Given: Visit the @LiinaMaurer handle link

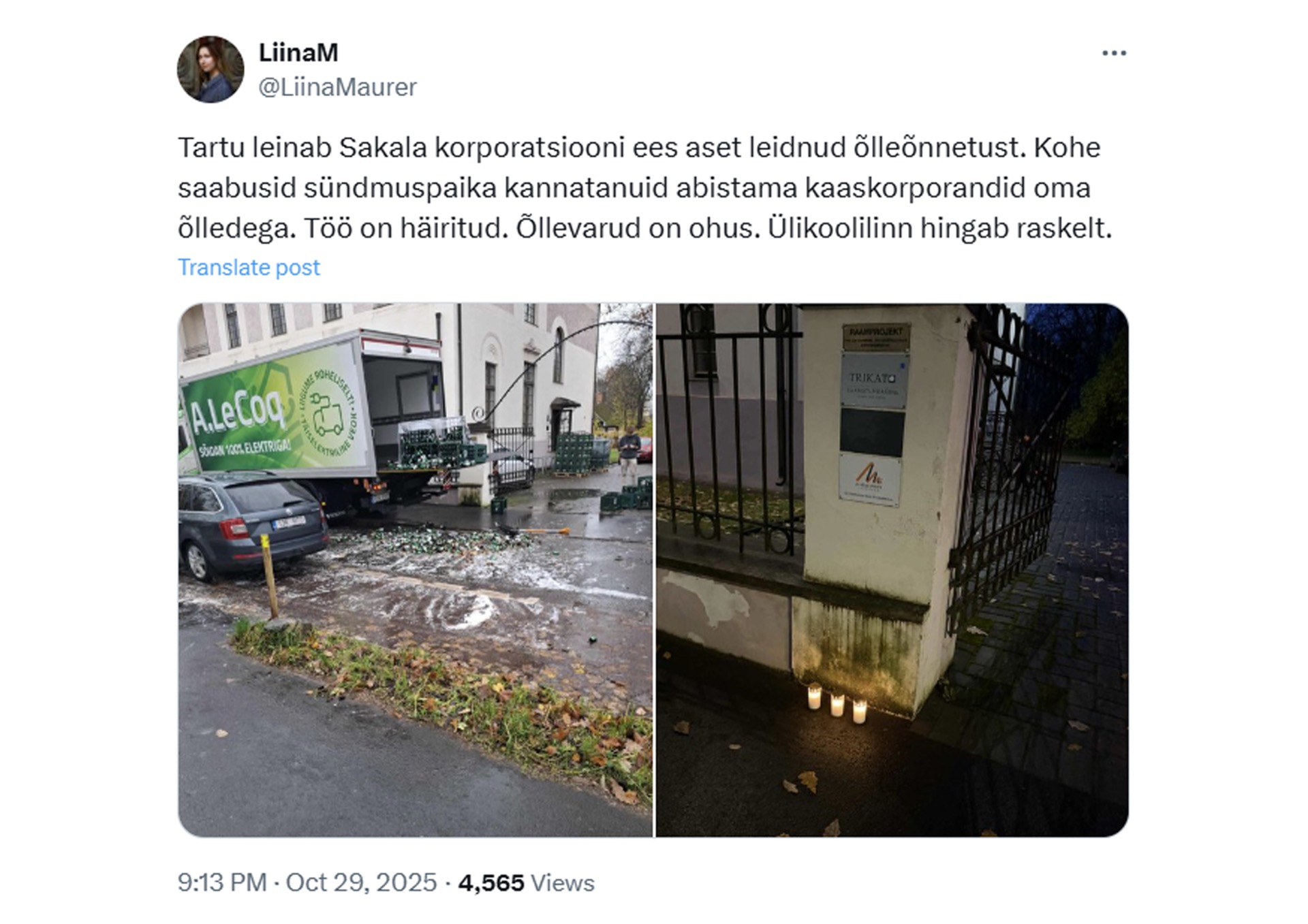Looking at the screenshot, I should click(337, 87).
